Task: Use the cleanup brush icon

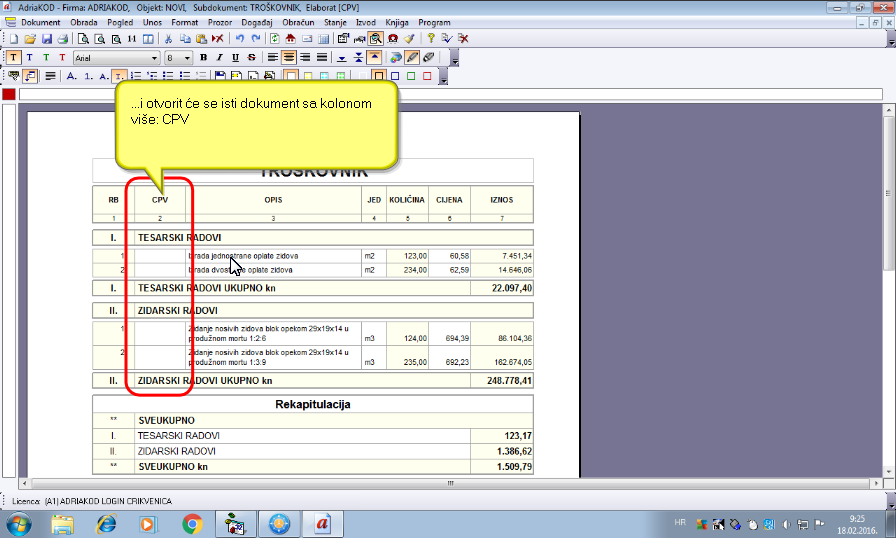Action: 409,39
